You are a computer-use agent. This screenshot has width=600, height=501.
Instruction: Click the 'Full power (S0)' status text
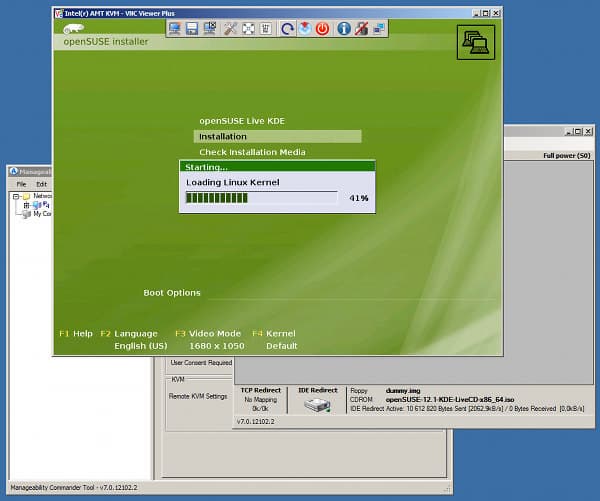click(567, 156)
